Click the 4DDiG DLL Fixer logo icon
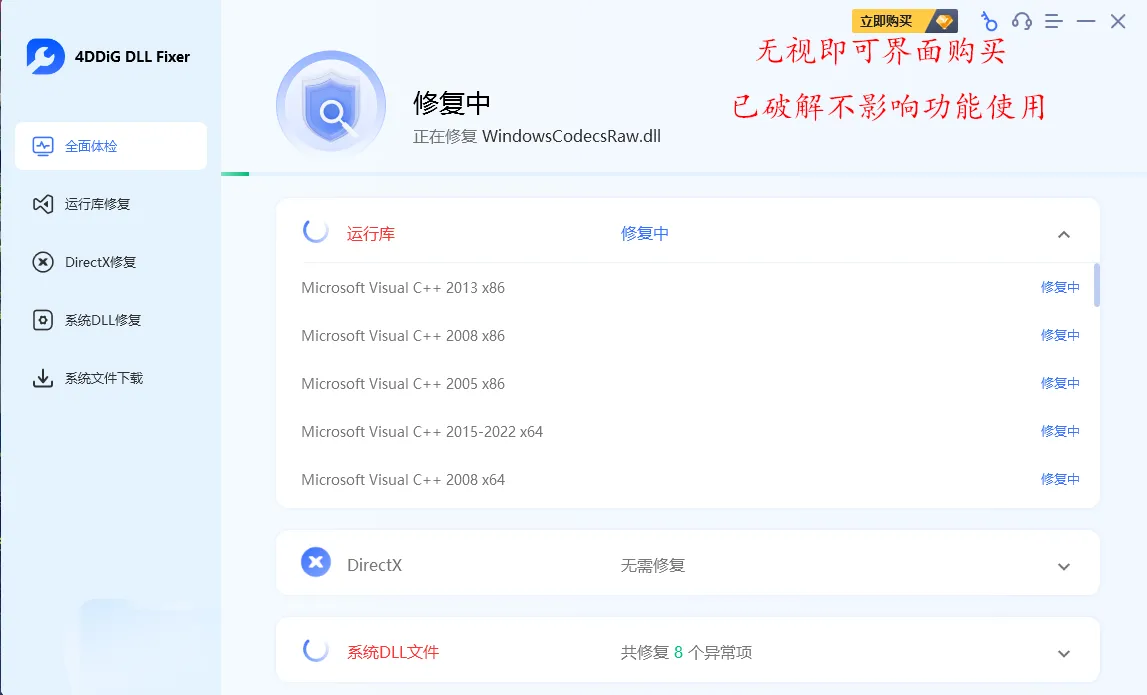 (x=45, y=56)
